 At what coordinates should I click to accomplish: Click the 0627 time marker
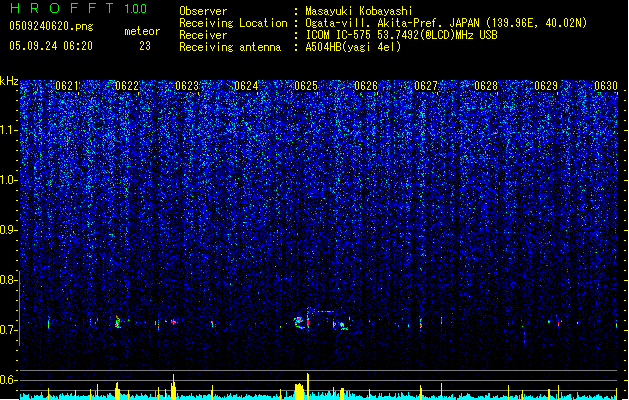(426, 86)
